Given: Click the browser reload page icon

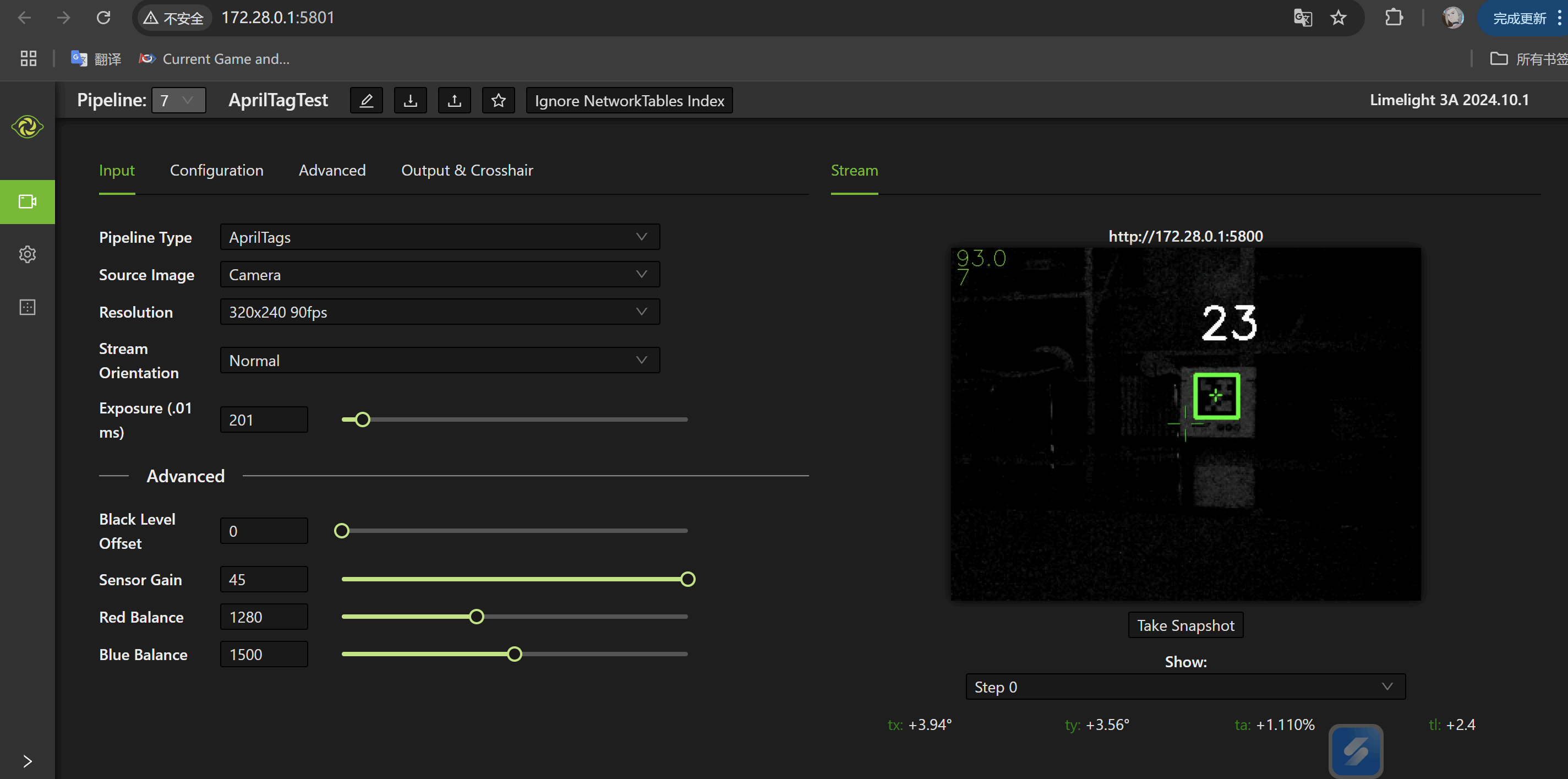Looking at the screenshot, I should click(103, 18).
